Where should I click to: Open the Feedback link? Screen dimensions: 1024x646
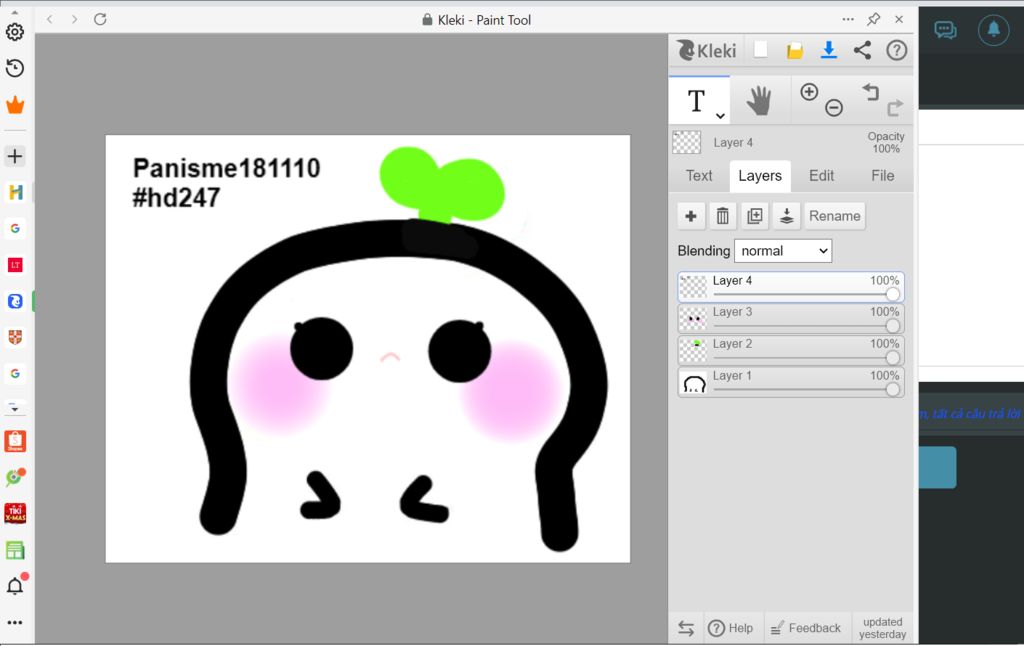806,628
